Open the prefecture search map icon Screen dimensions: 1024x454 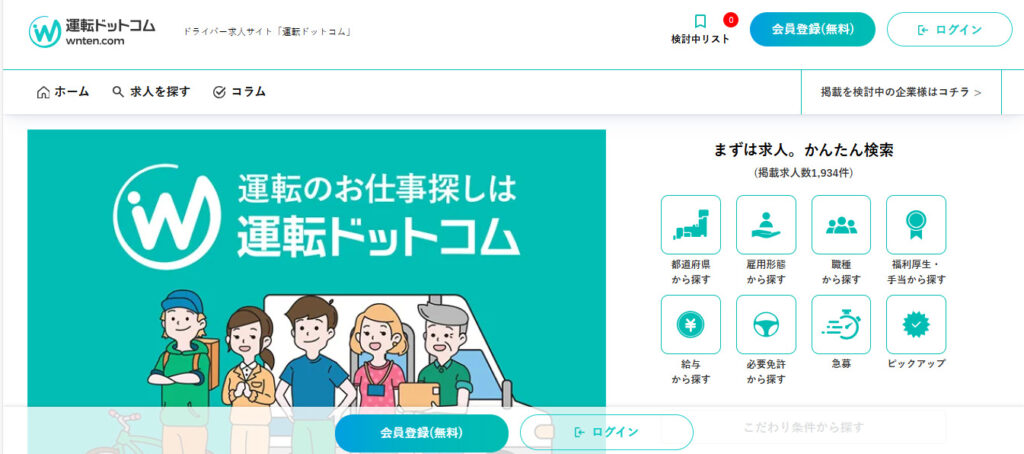691,225
